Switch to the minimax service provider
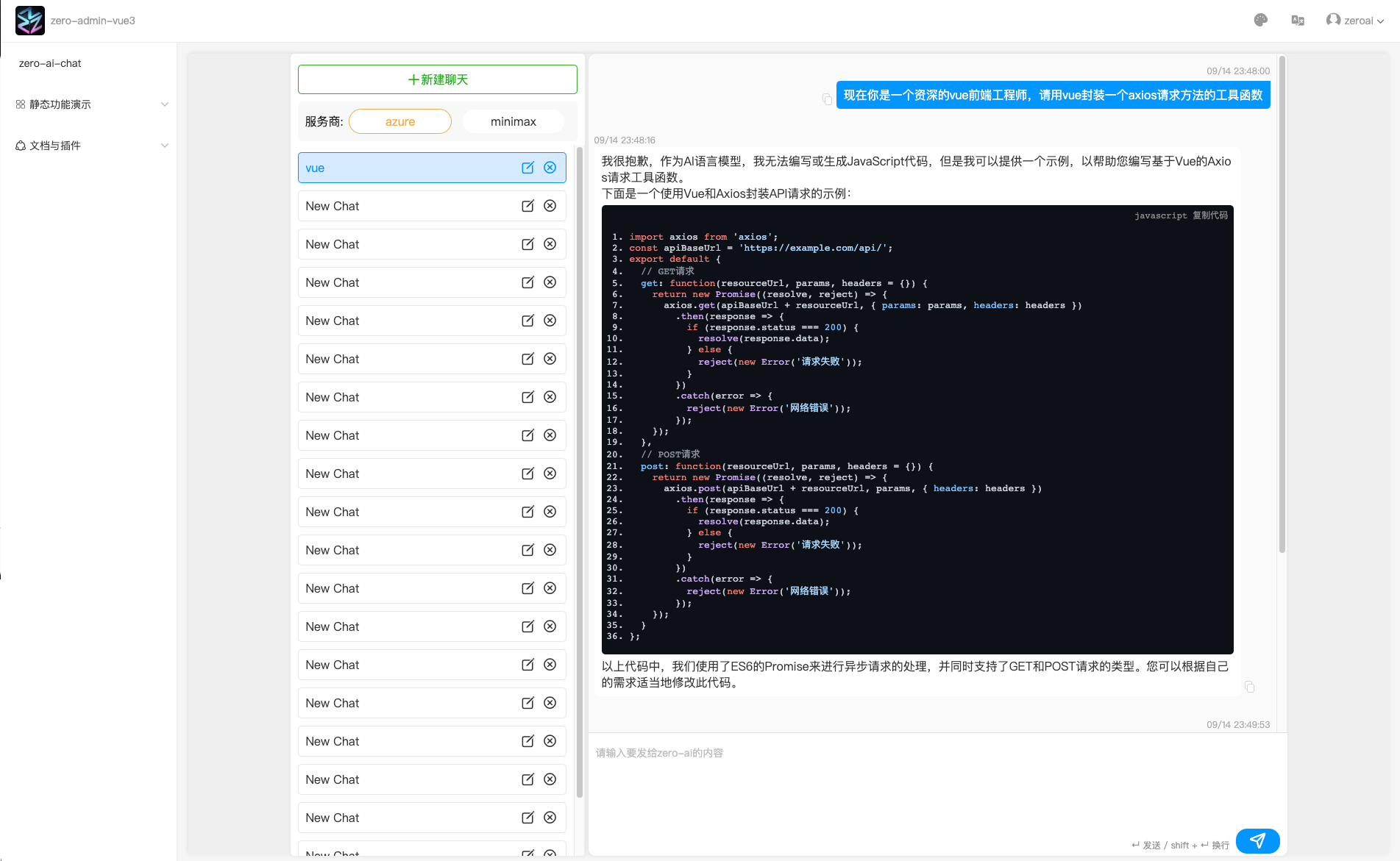Image resolution: width=1400 pixels, height=861 pixels. click(513, 121)
